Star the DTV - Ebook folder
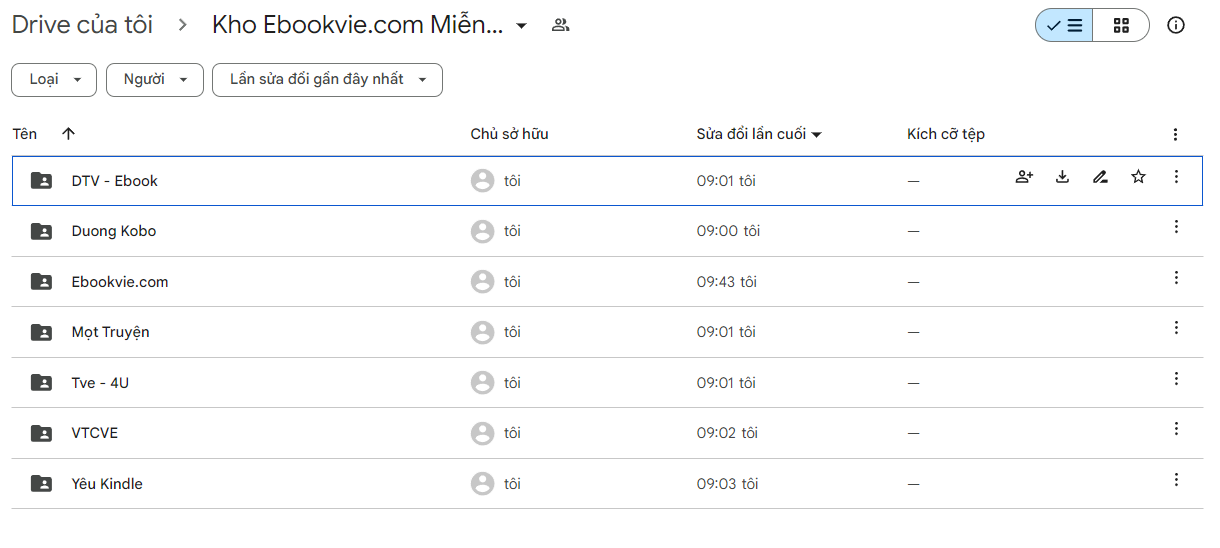1220x548 pixels. click(1138, 178)
